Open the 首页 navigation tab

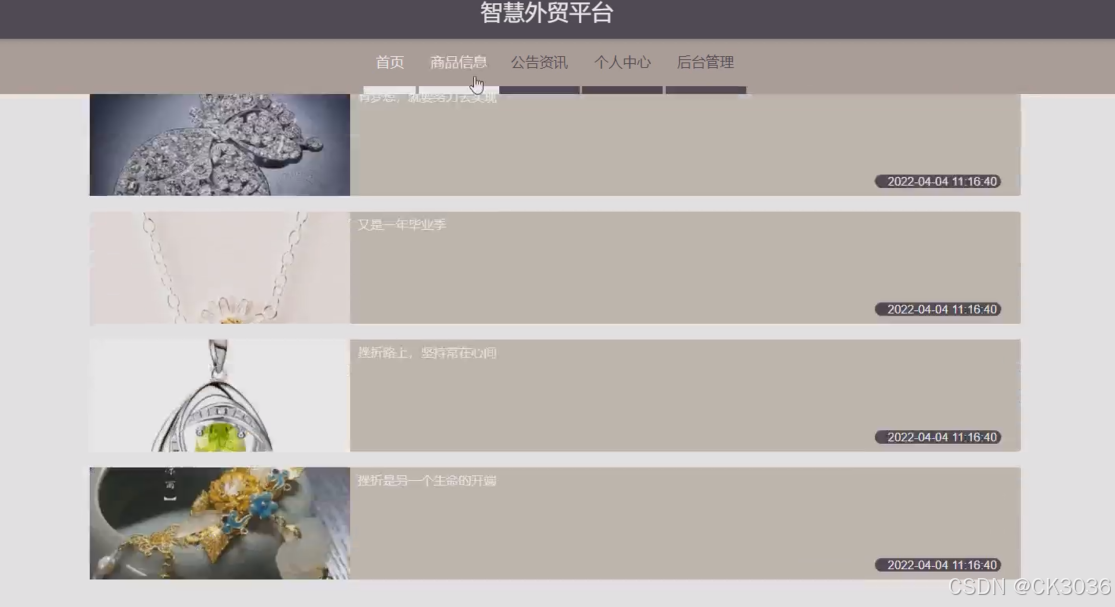pyautogui.click(x=390, y=63)
